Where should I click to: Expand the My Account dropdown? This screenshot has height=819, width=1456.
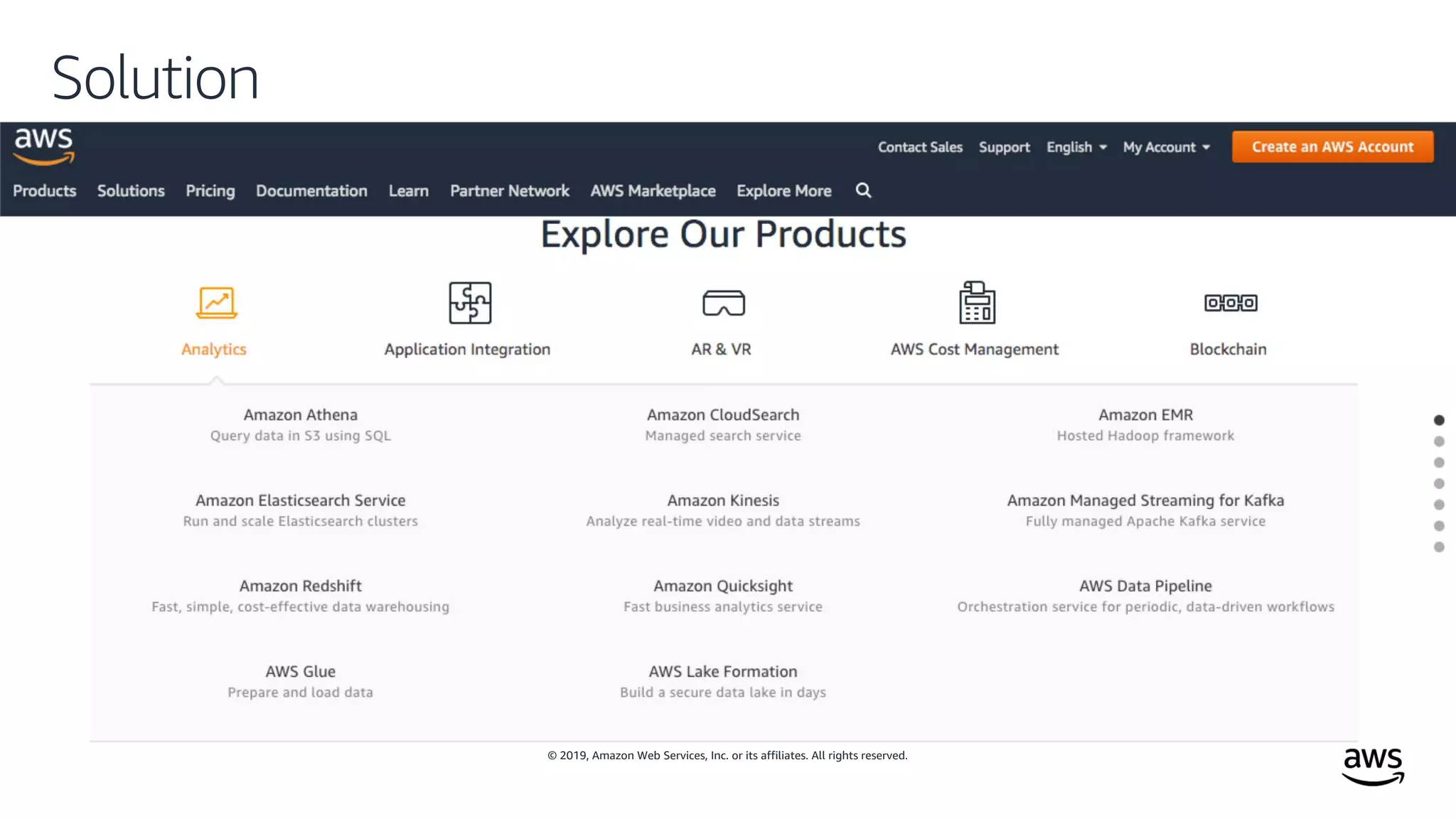[1167, 147]
